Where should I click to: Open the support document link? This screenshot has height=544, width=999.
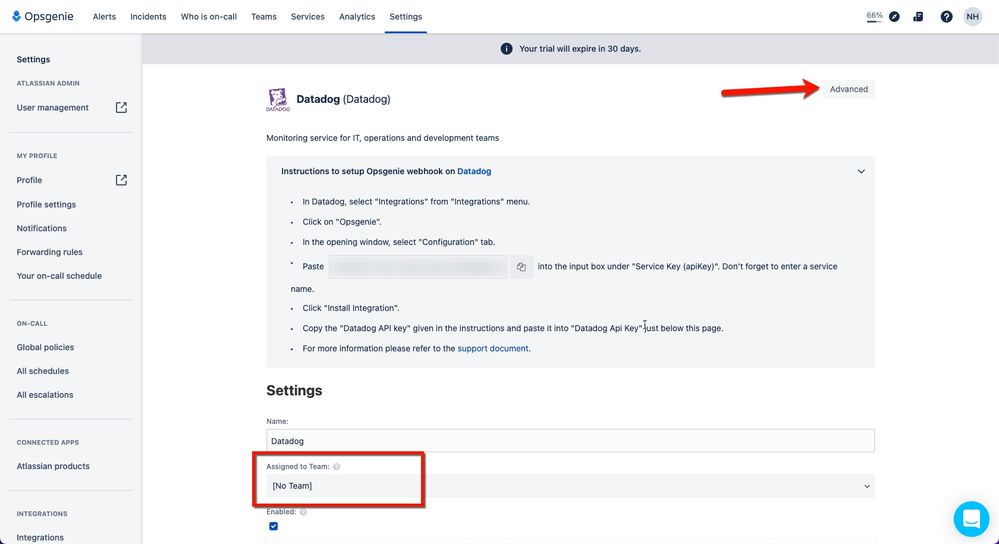click(493, 348)
